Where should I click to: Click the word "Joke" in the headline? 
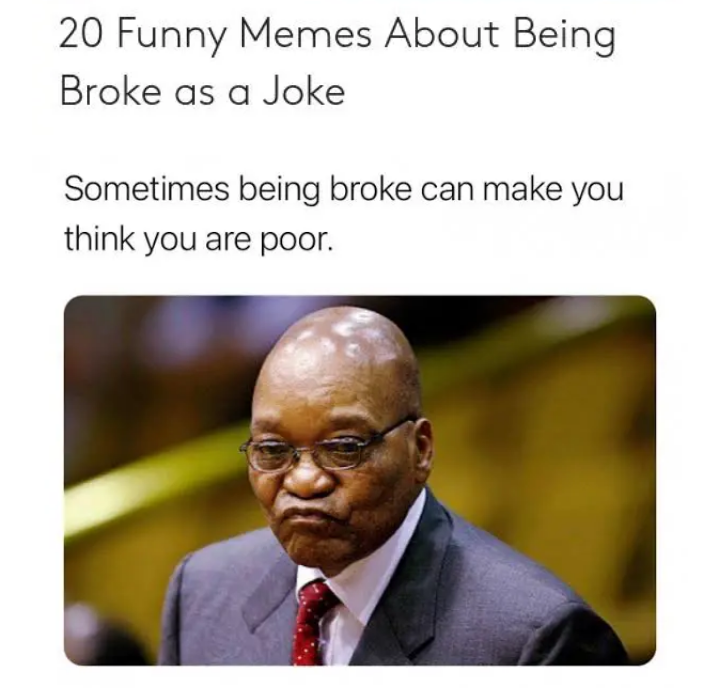[x=304, y=91]
